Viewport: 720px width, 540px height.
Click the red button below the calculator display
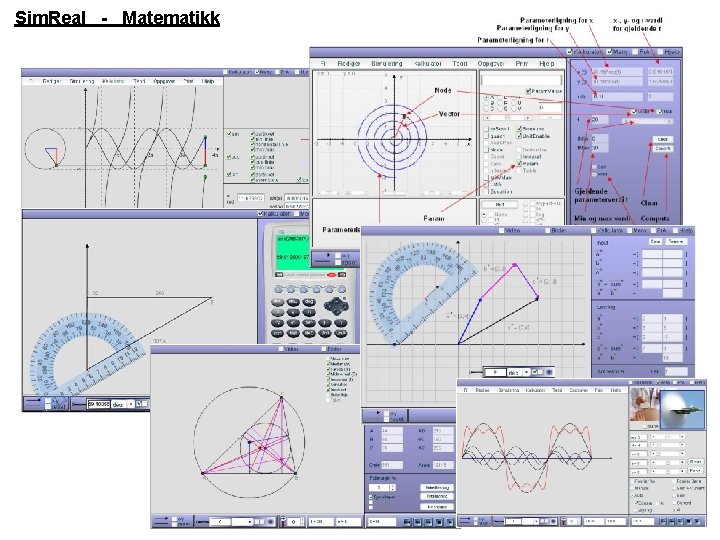click(x=331, y=275)
